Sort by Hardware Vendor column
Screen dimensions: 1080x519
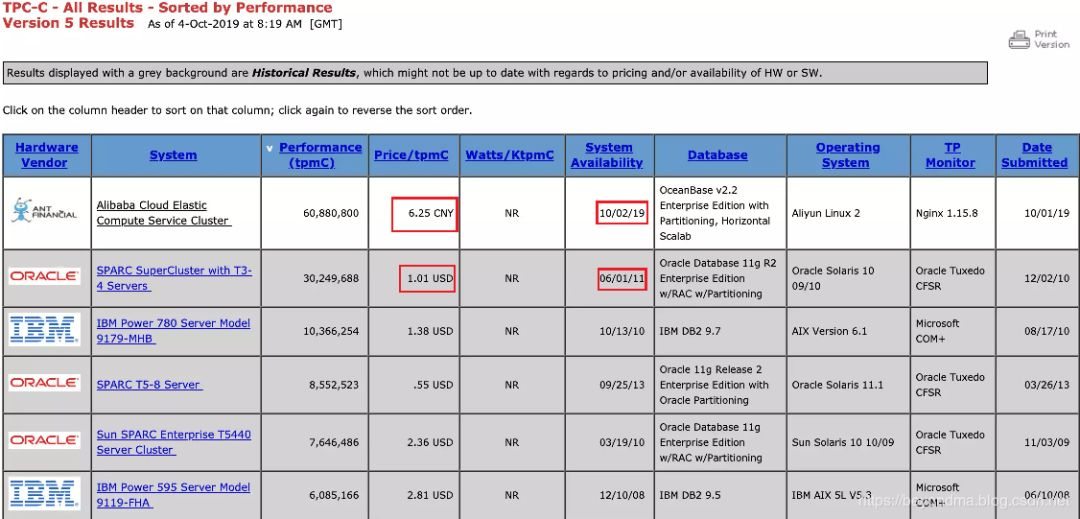point(46,155)
